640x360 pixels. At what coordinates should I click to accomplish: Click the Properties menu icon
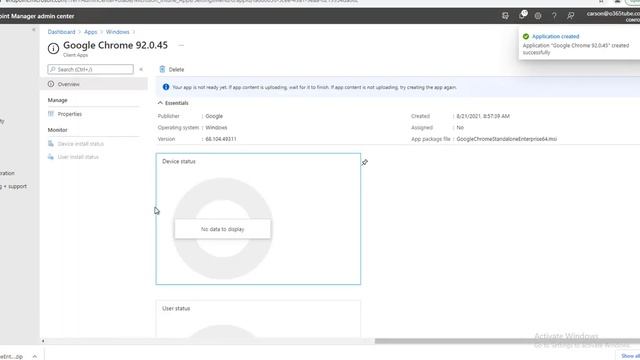51,114
